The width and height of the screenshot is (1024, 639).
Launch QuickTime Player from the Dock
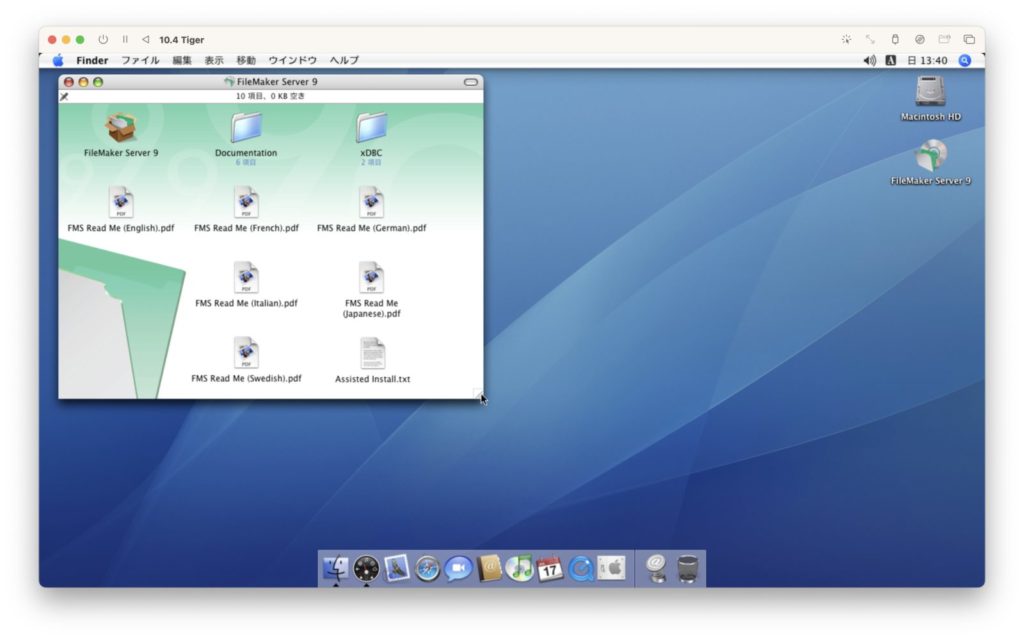(x=581, y=568)
